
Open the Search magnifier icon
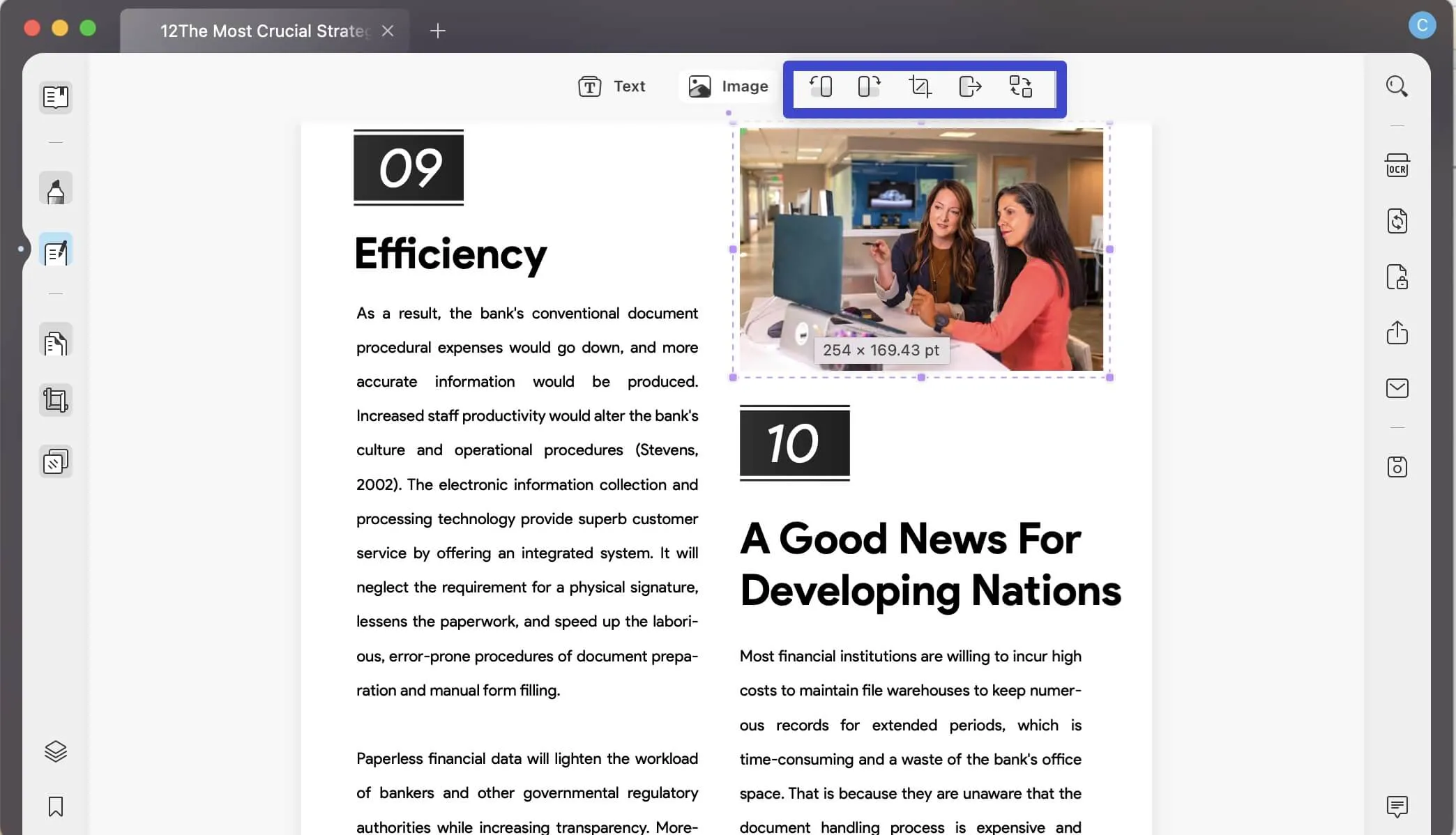1397,86
